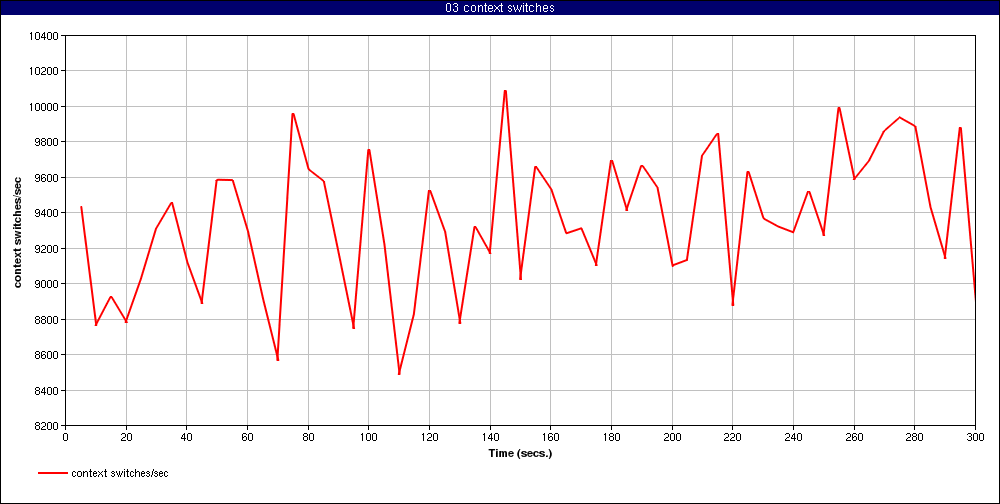Click the 160 x-axis tick label
Viewport: 1000px width, 504px height.
(550, 436)
